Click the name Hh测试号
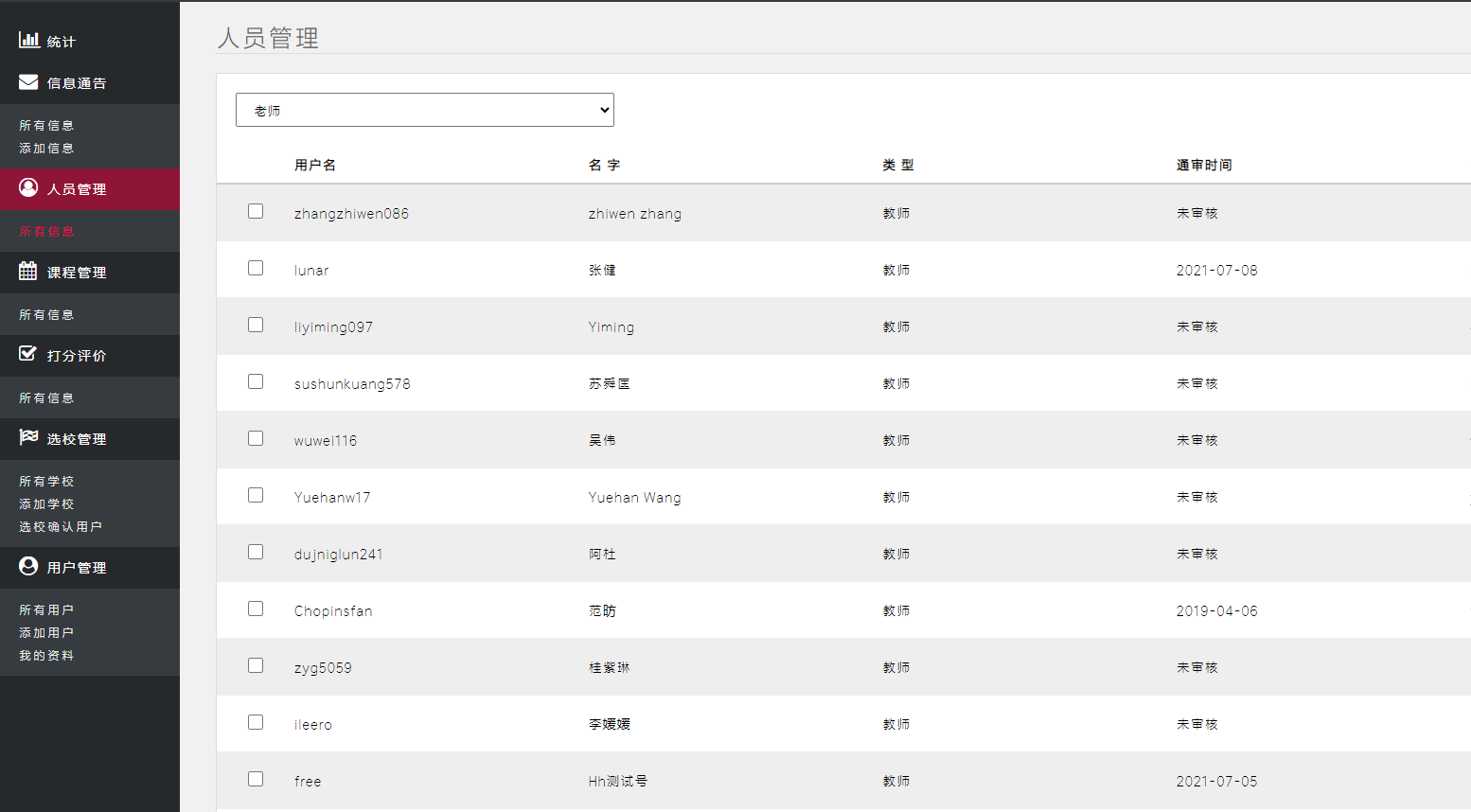 pos(618,782)
